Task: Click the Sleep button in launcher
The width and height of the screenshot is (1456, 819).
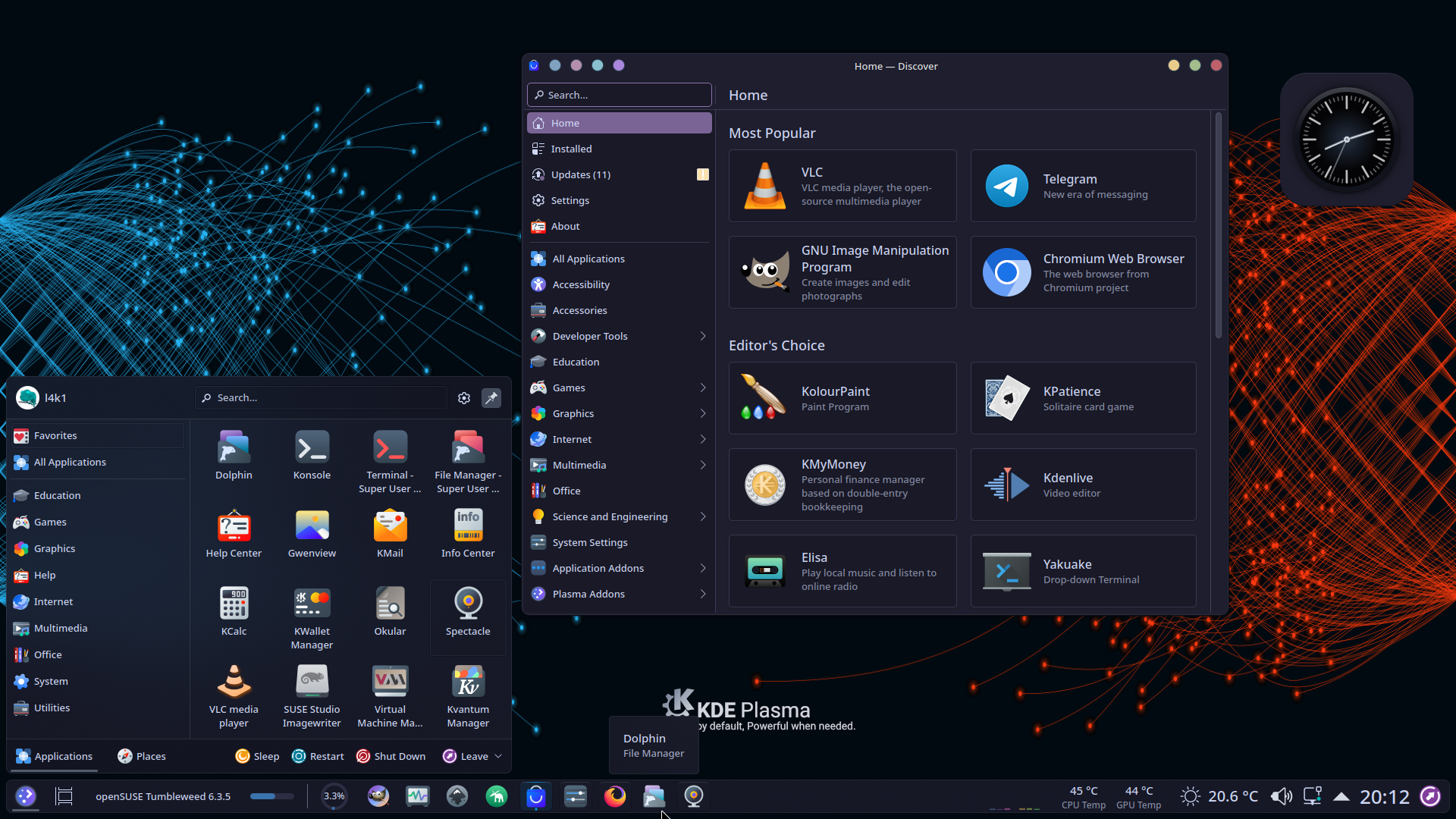Action: click(x=257, y=756)
